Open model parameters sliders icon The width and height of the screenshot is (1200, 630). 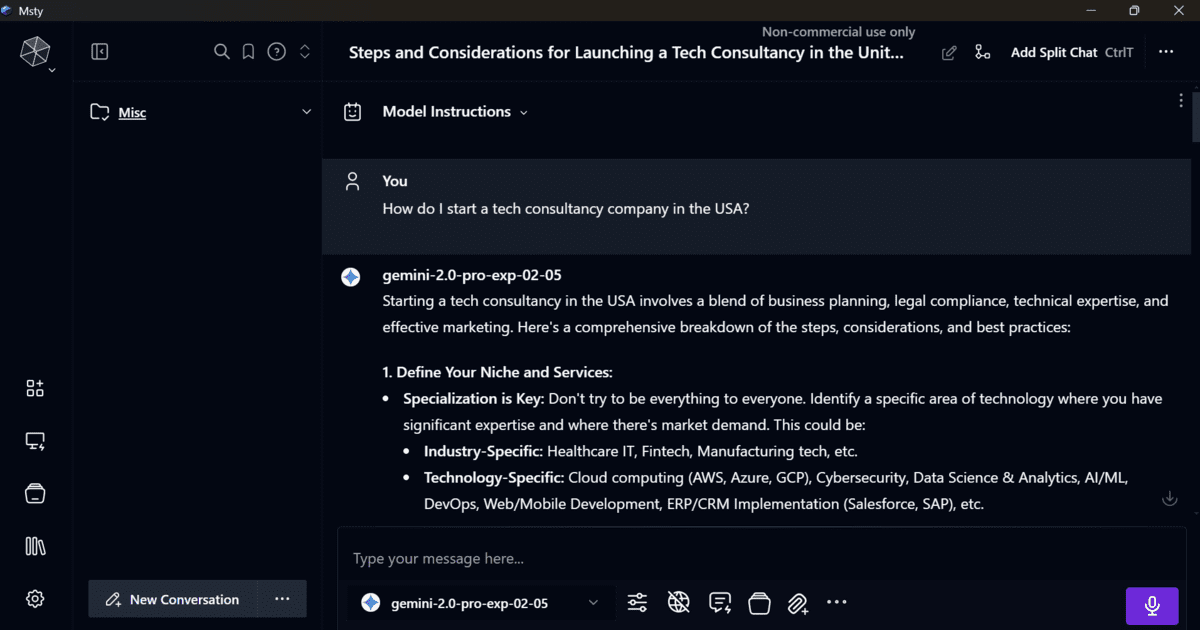(x=637, y=602)
